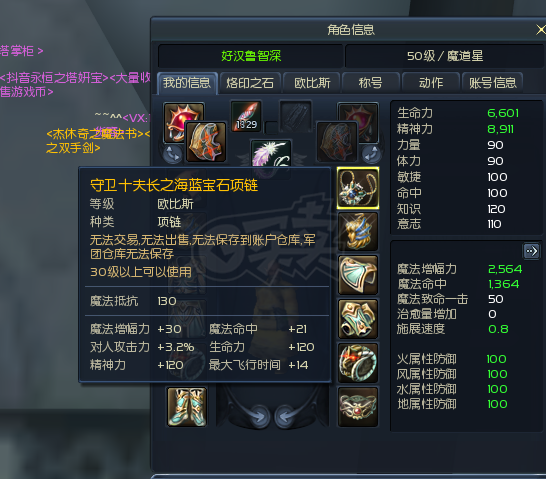Switch to the 称号 tab
546x479 pixels.
pyautogui.click(x=370, y=83)
